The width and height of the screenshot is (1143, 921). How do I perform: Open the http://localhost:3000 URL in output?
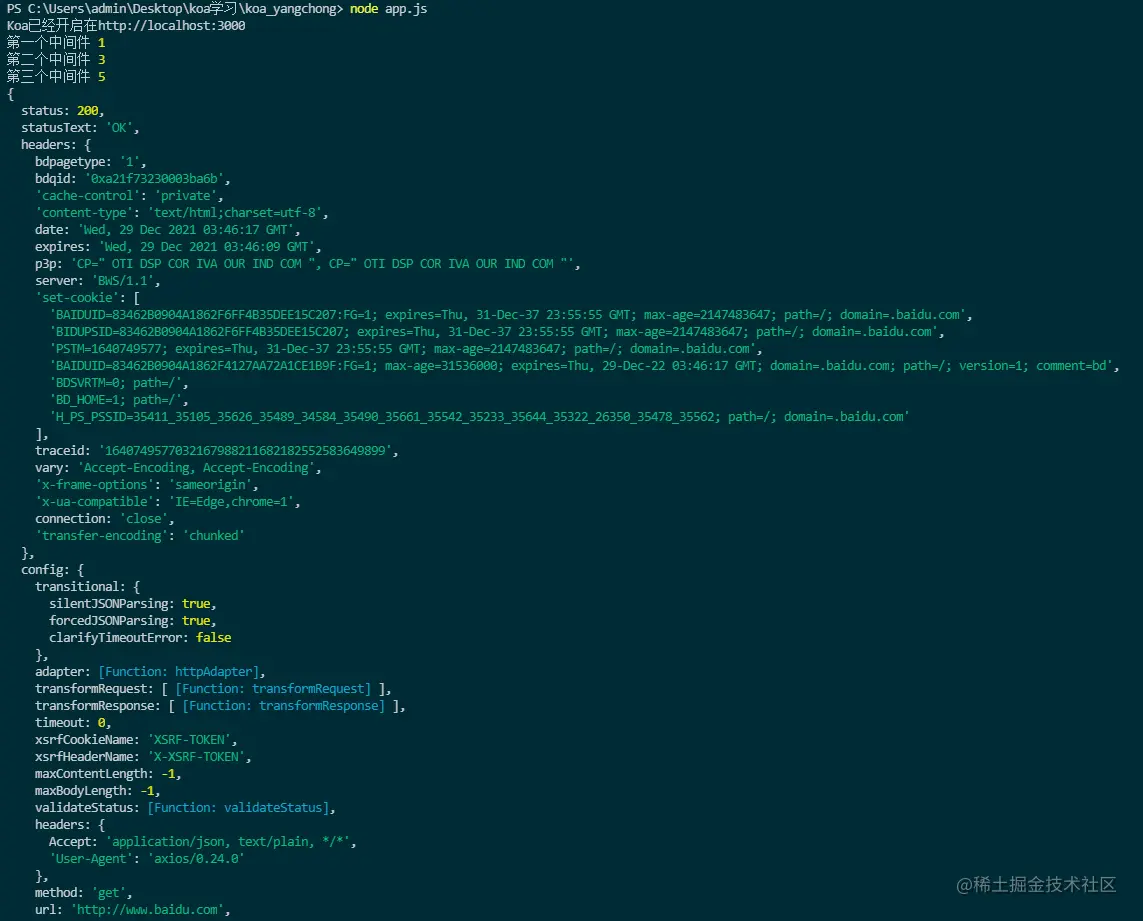(x=171, y=26)
